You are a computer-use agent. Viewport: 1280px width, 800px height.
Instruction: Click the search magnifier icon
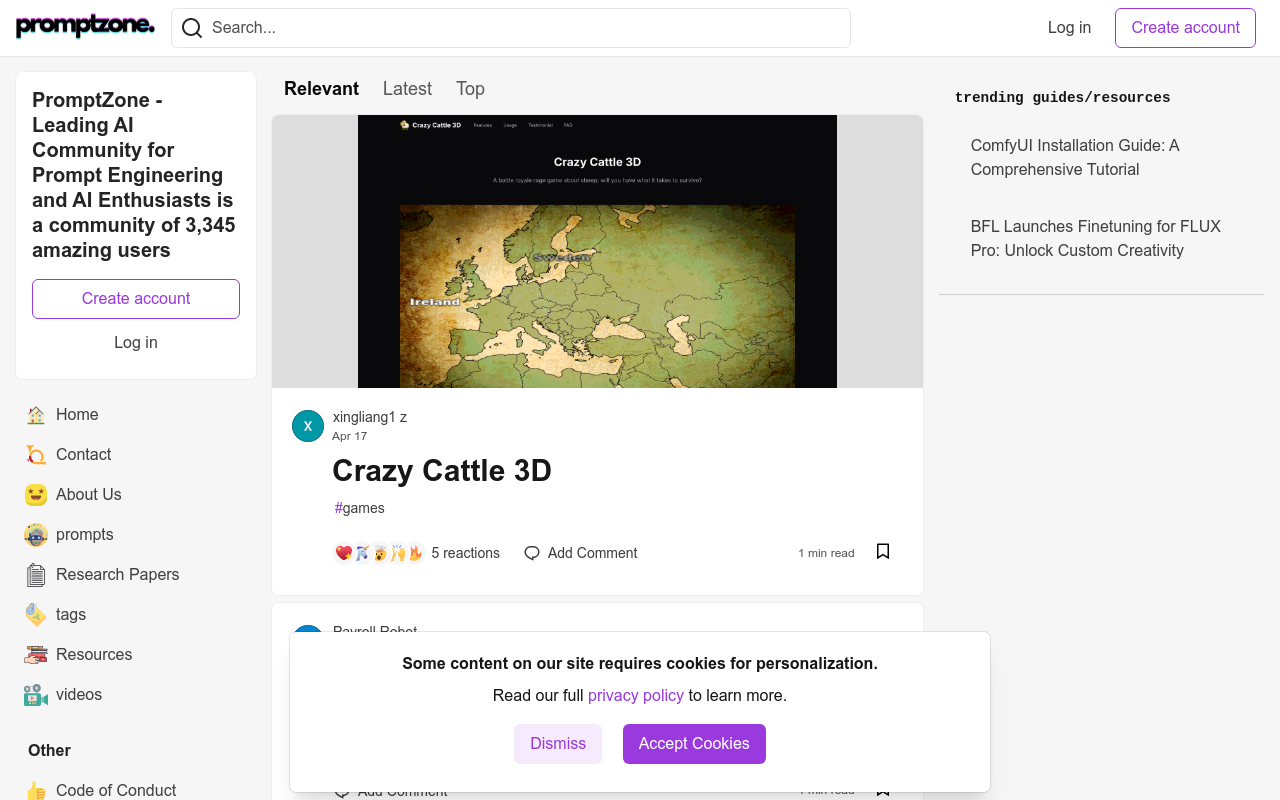[192, 28]
